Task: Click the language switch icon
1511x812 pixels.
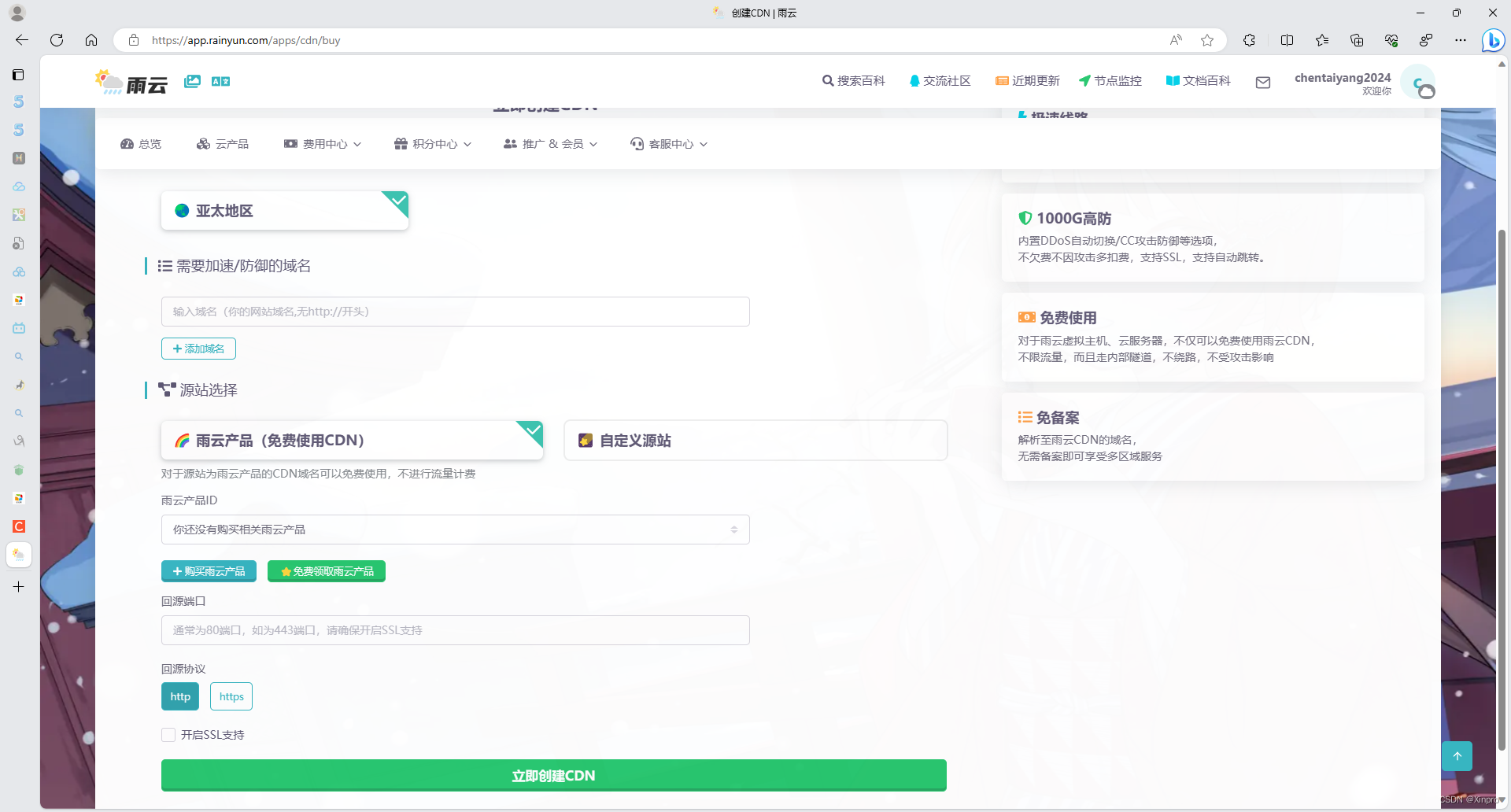Action: click(x=220, y=81)
